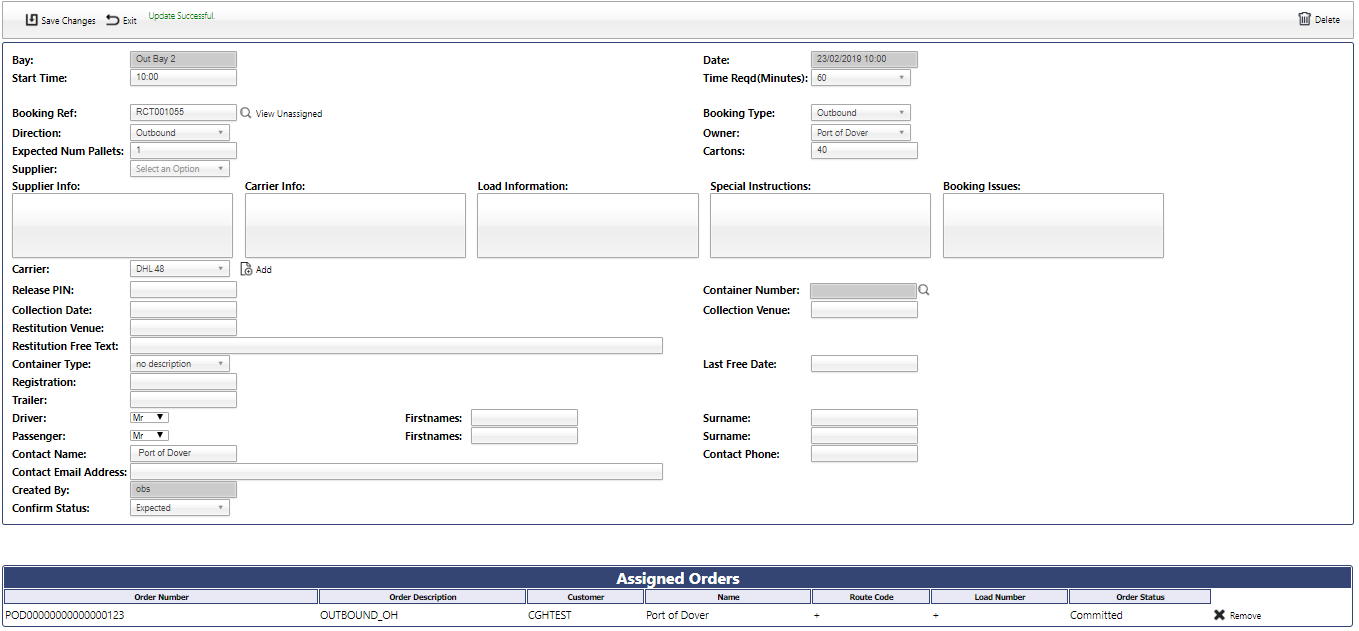Click the Start Time field
This screenshot has width=1359, height=631.
pos(183,77)
